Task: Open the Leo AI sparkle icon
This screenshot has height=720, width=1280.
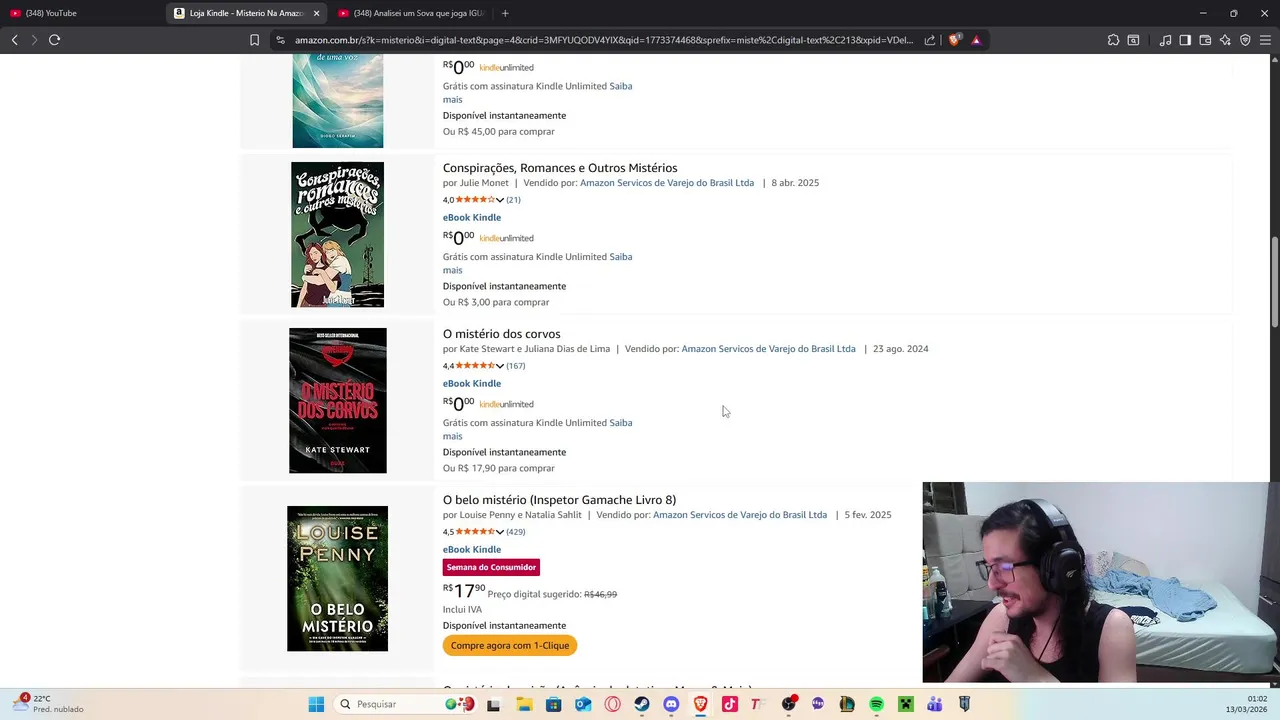Action: pyautogui.click(x=1225, y=40)
